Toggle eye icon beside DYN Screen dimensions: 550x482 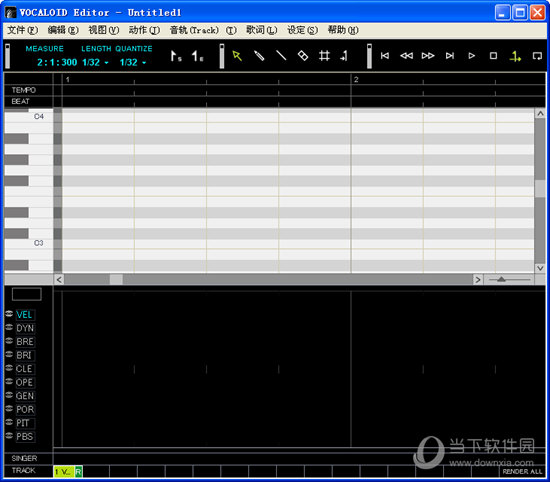click(9, 327)
